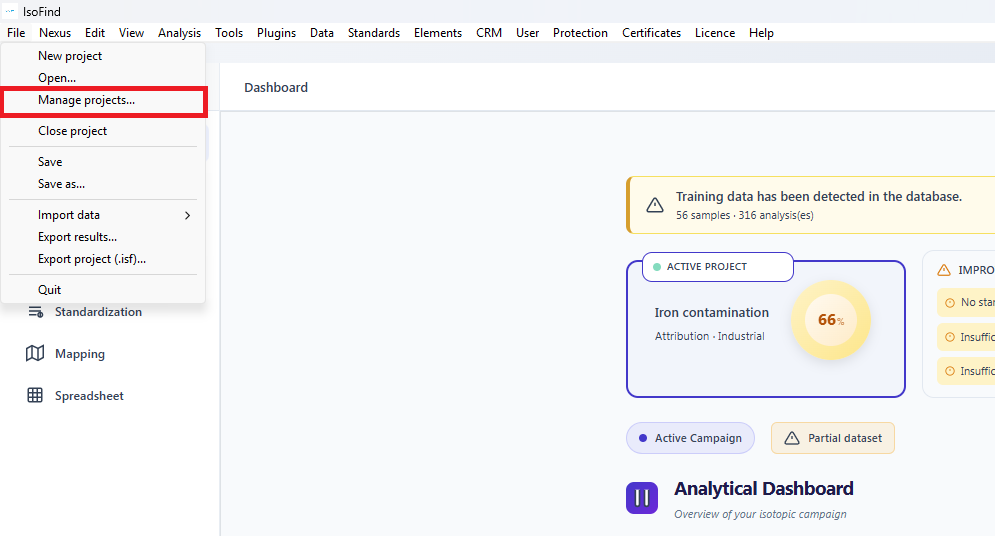Click the Partial dataset badge
Image resolution: width=995 pixels, height=536 pixels.
[x=833, y=438]
